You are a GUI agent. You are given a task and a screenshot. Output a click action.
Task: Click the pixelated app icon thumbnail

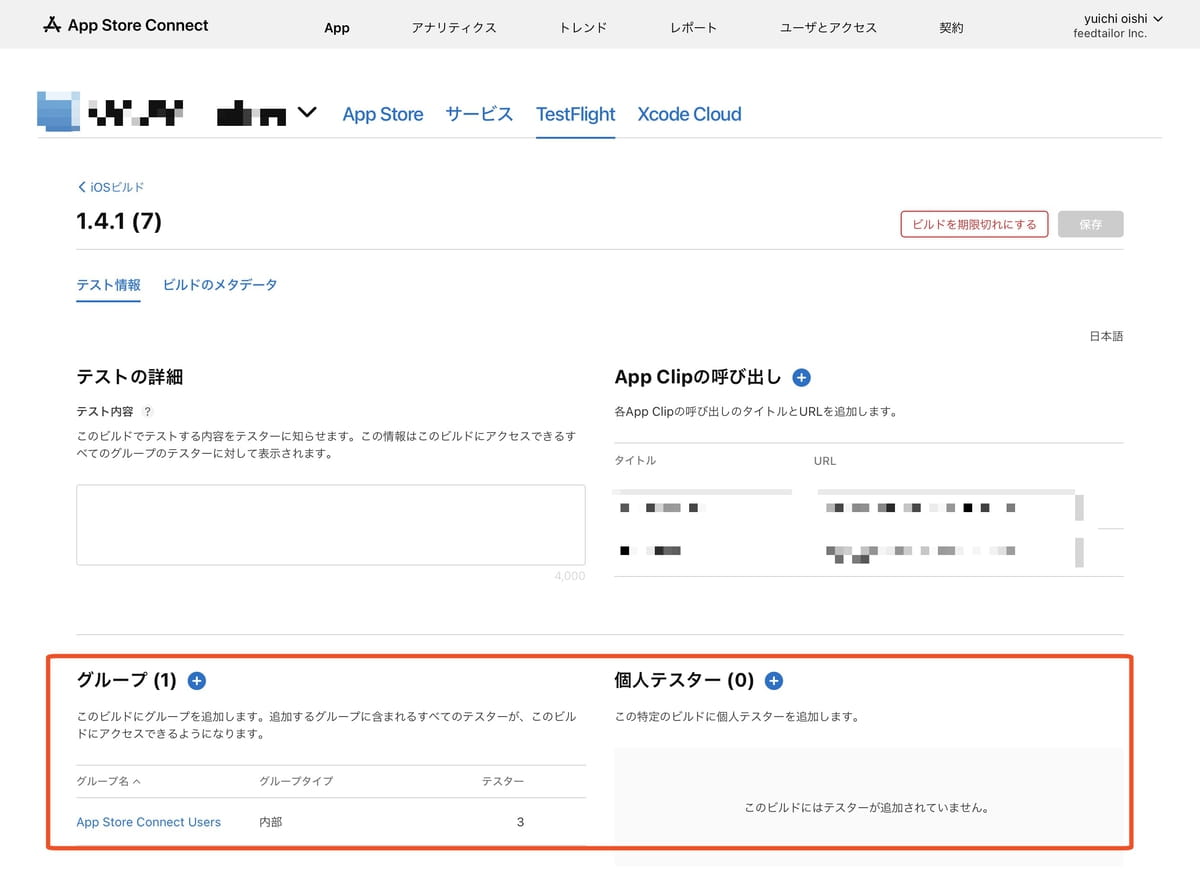point(58,111)
